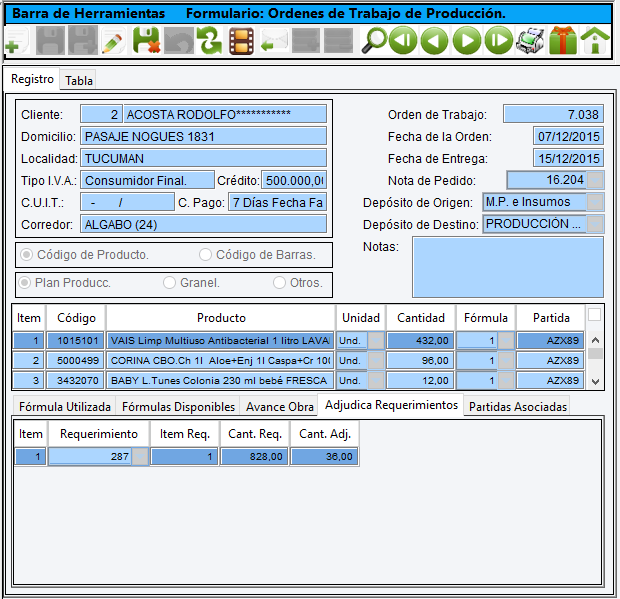Open the Fórmulas Disponibles tab
This screenshot has height=599, width=620.
pyautogui.click(x=178, y=406)
